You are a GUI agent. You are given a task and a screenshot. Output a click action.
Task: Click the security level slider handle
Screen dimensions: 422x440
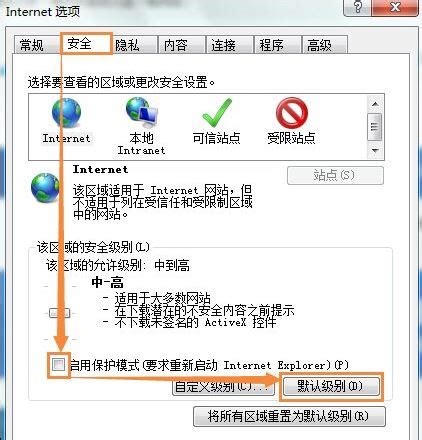(x=59, y=313)
